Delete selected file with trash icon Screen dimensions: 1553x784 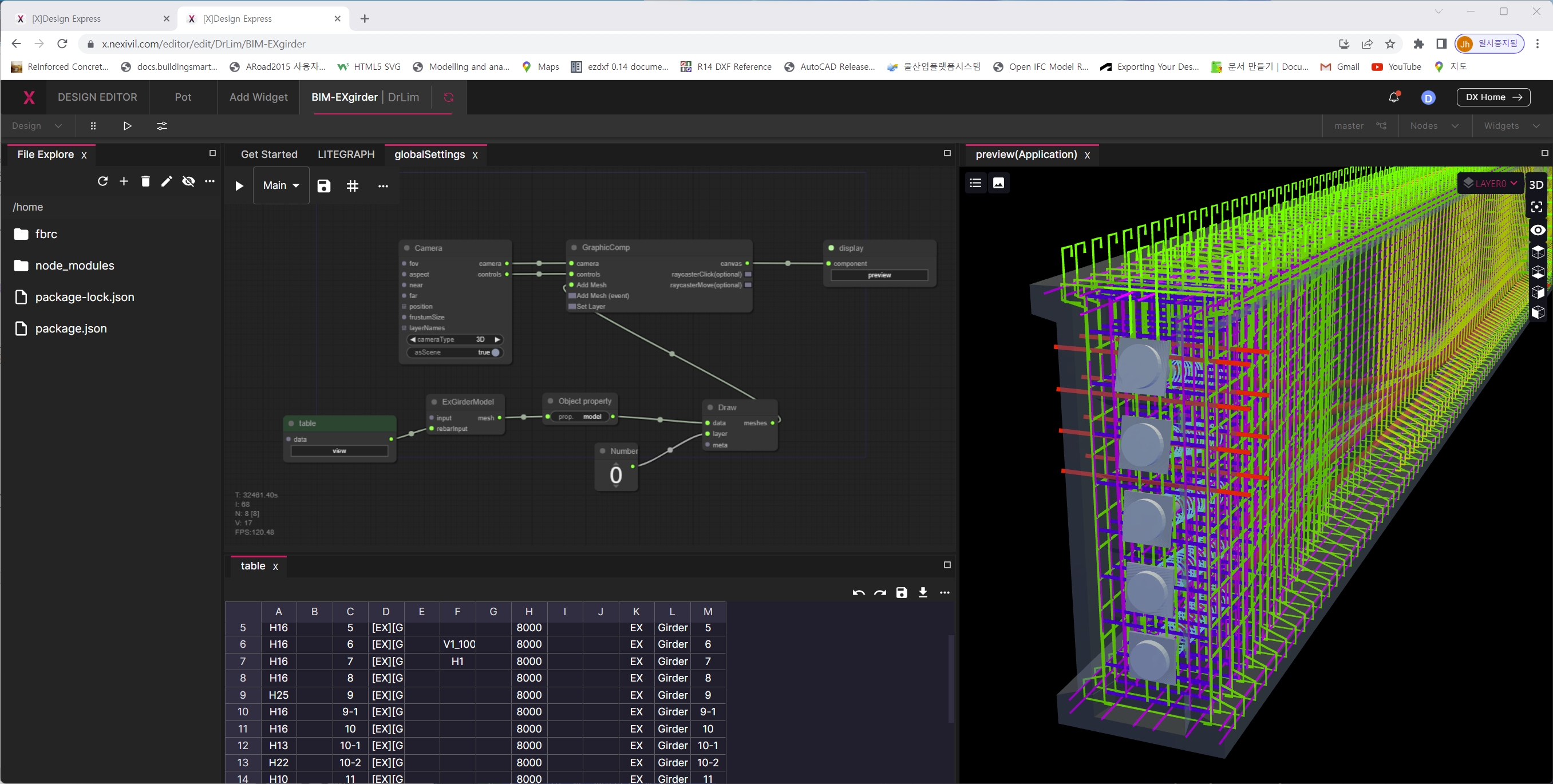tap(145, 181)
